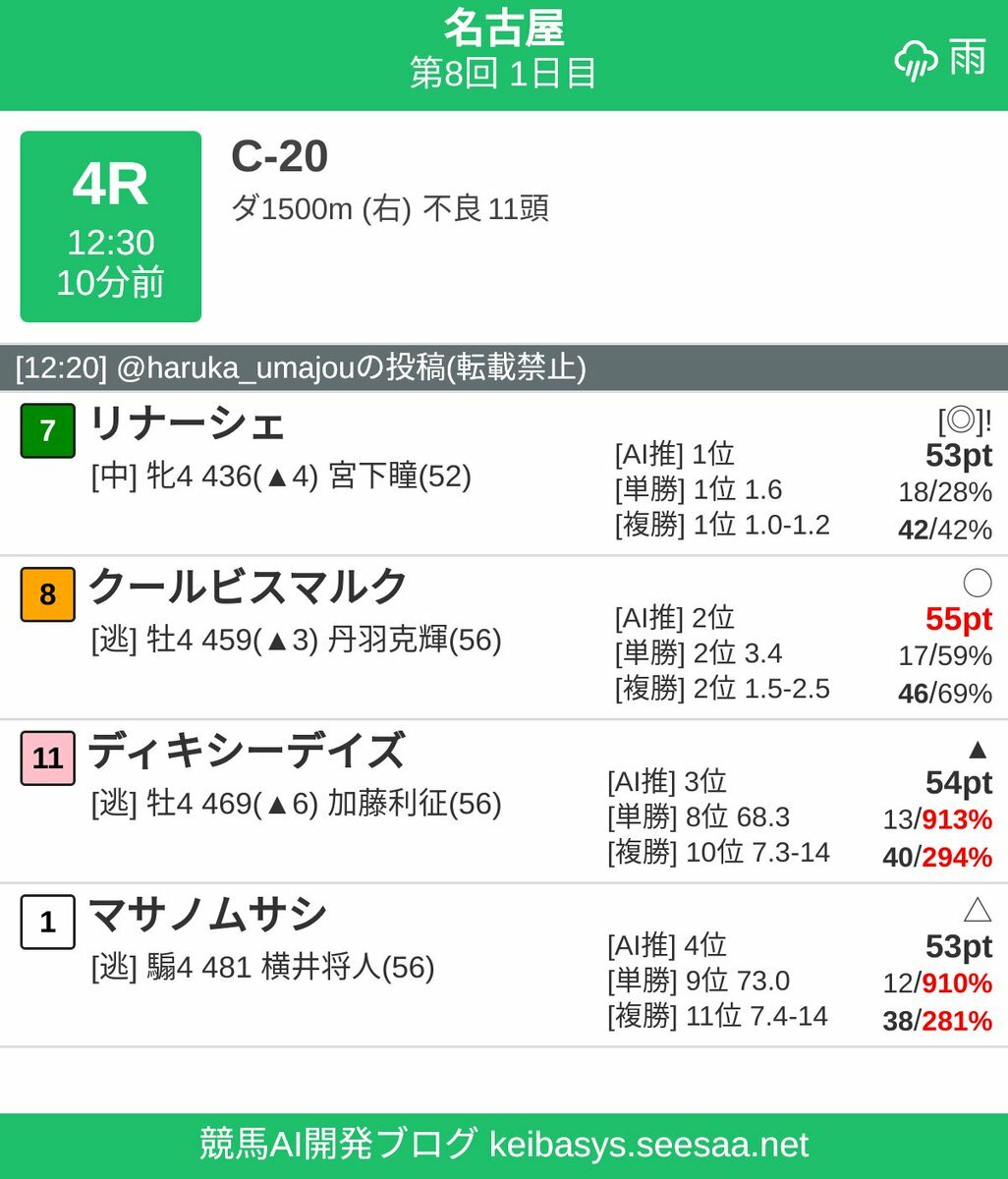
Task: Click orange number 8 horse badge
Action: (x=47, y=594)
